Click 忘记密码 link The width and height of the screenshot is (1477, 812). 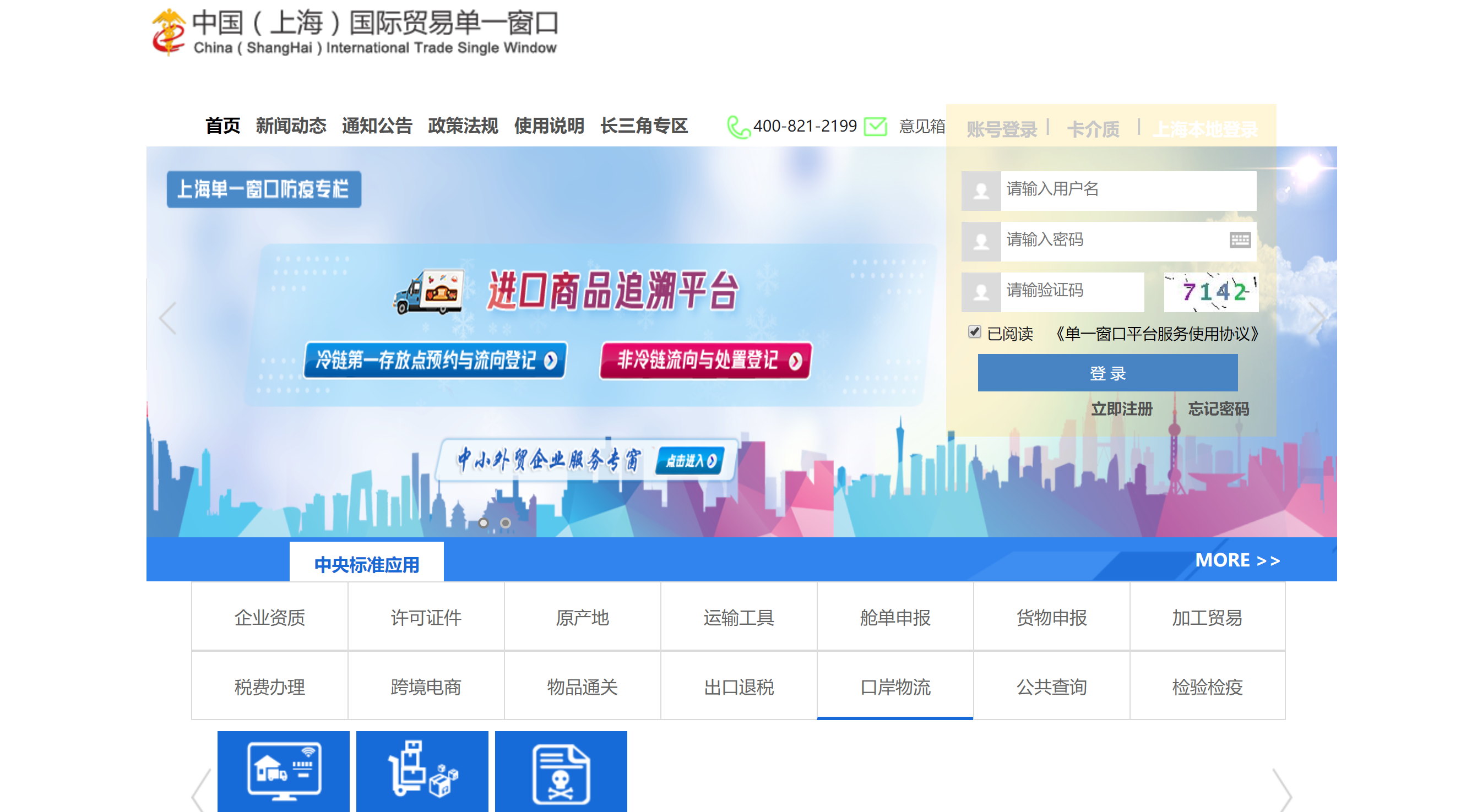(1218, 408)
